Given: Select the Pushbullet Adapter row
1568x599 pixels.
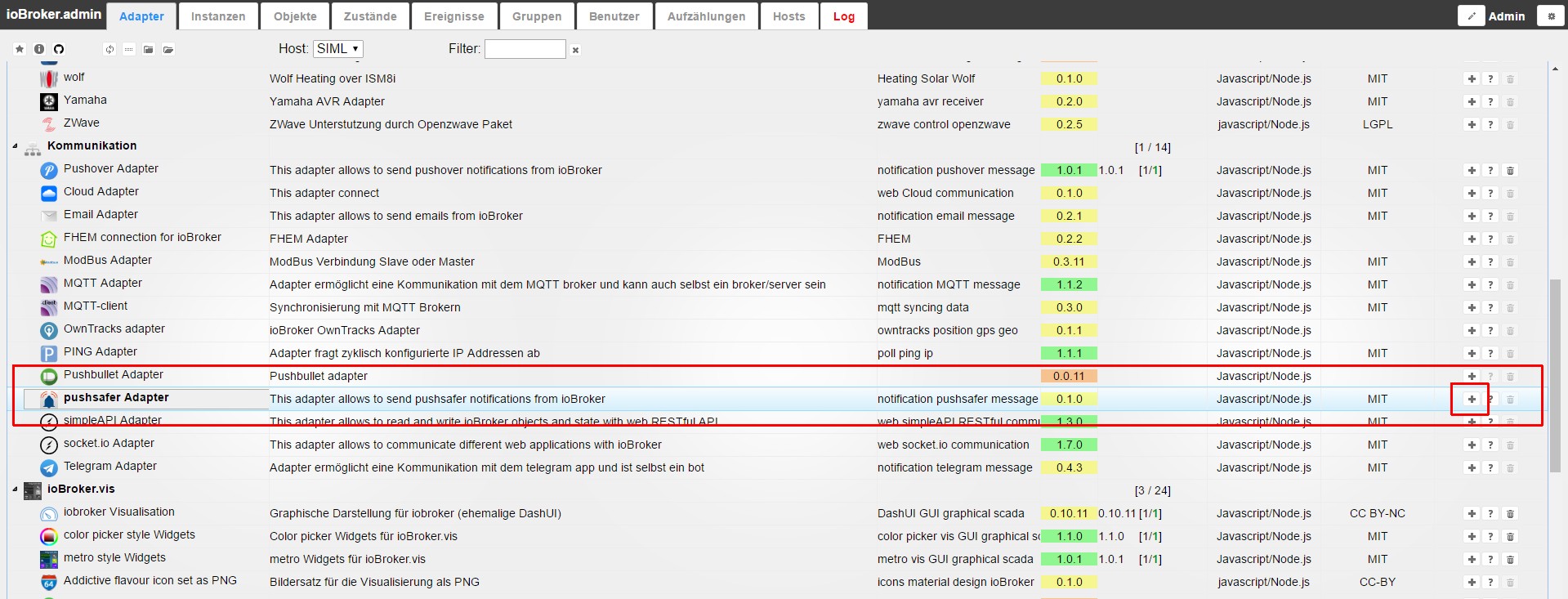Looking at the screenshot, I should tap(776, 376).
